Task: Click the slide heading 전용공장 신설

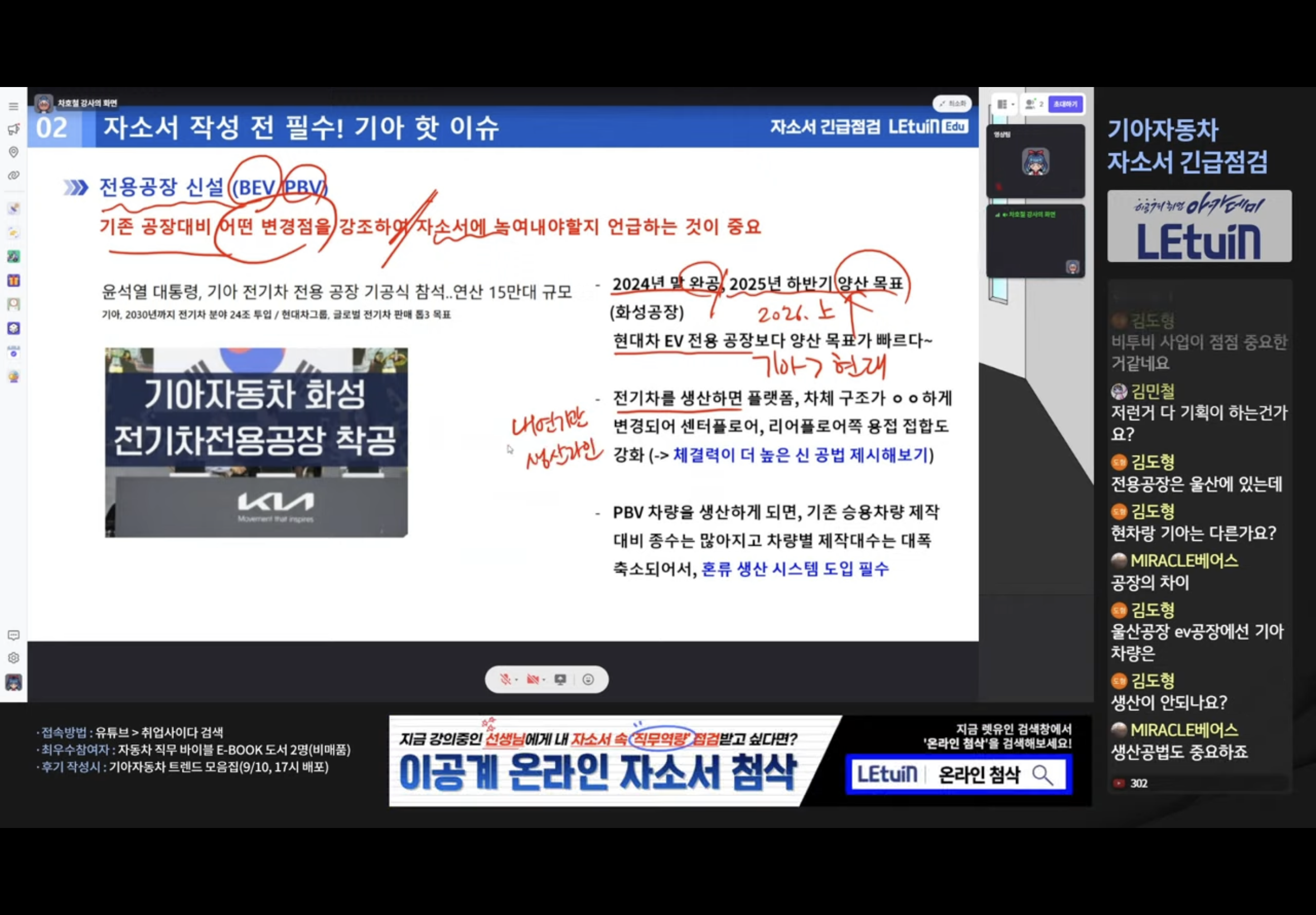Action: point(162,187)
